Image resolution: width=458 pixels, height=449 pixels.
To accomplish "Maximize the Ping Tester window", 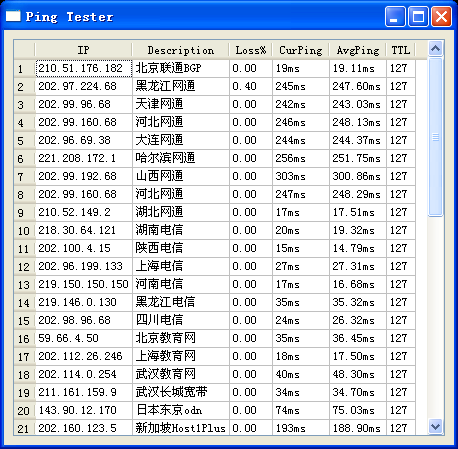I will point(418,16).
